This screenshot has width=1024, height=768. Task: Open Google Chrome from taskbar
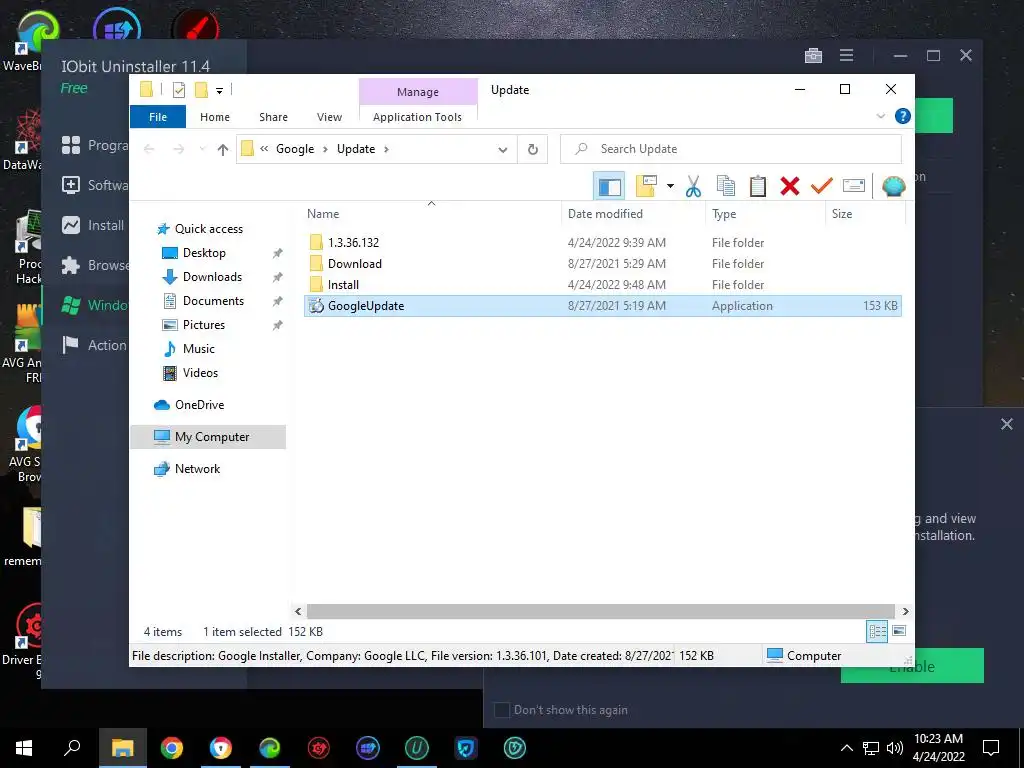tap(172, 748)
